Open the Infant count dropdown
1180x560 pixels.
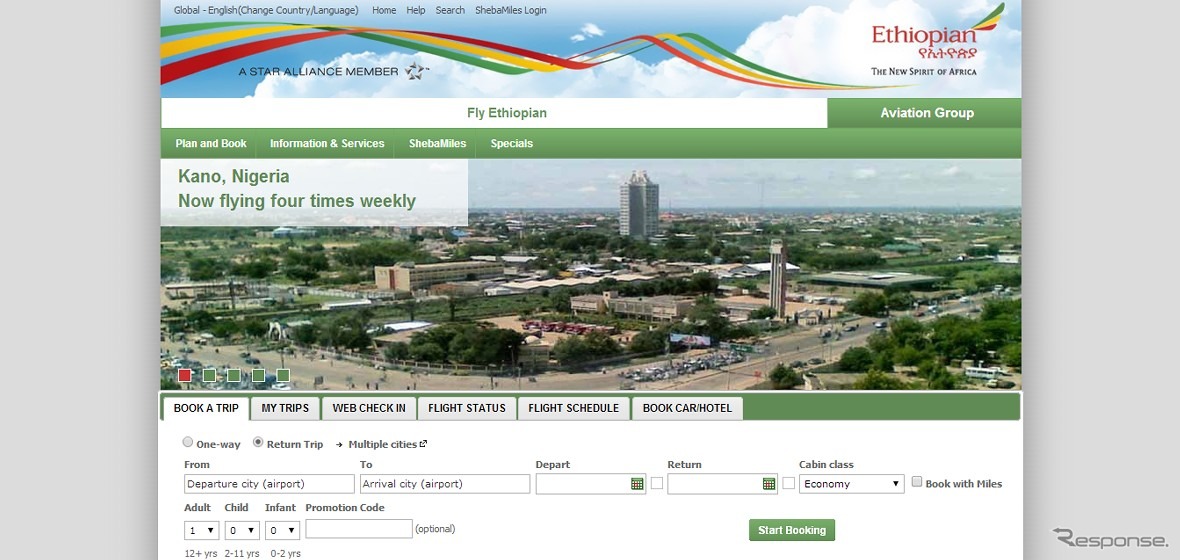click(x=282, y=531)
